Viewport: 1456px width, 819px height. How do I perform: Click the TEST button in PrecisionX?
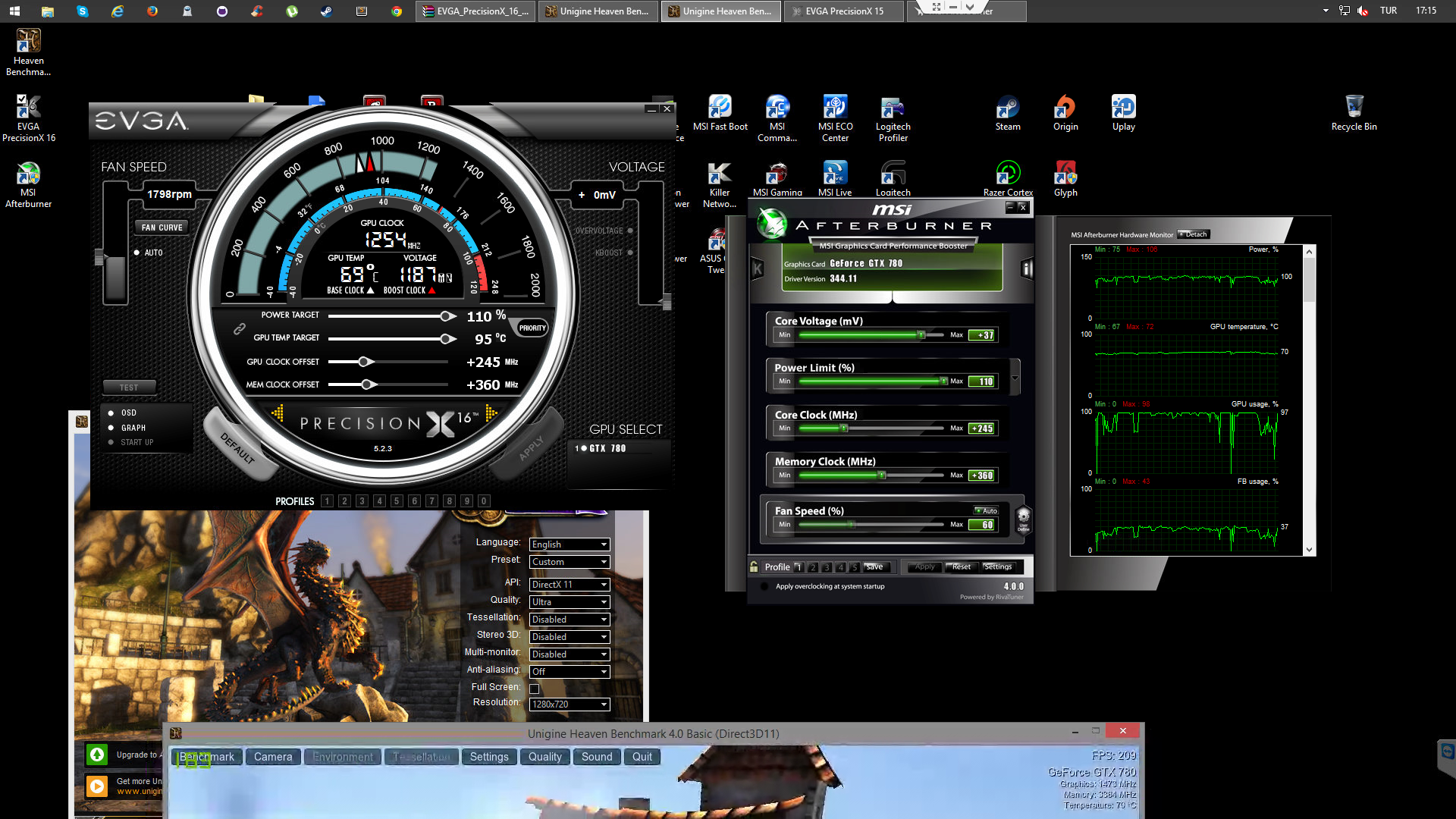(129, 388)
